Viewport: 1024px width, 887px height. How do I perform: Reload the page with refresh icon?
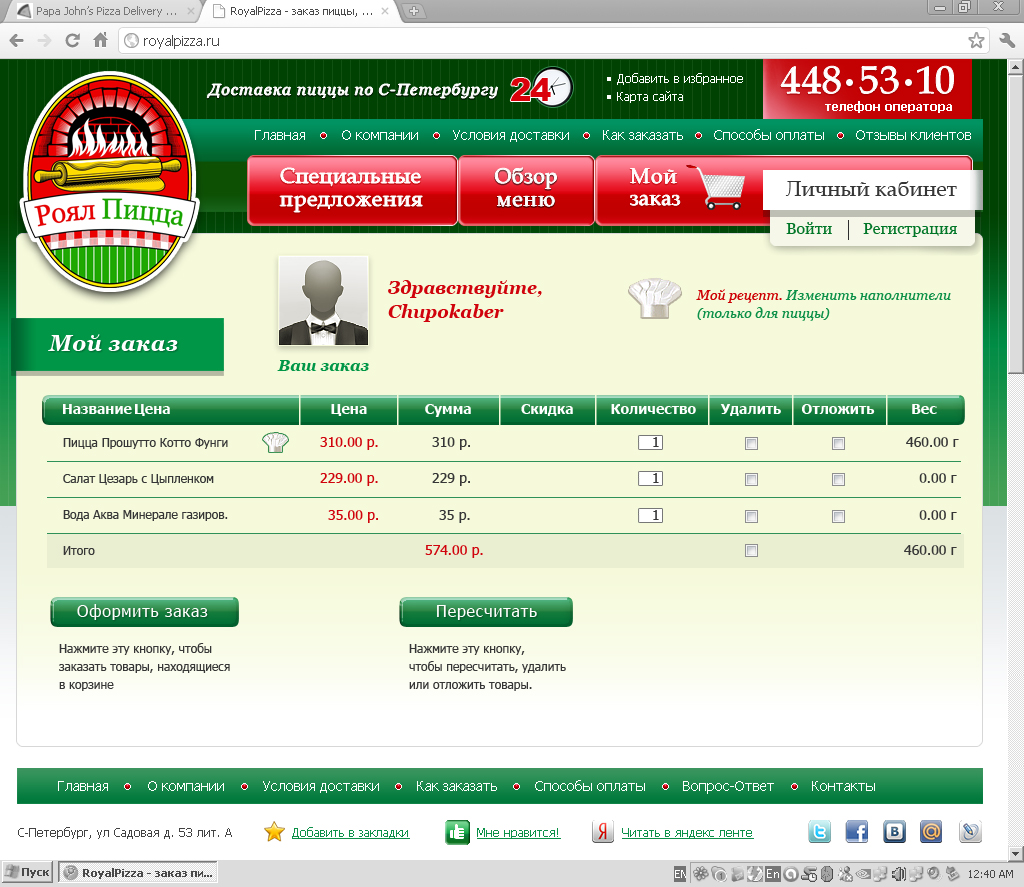tap(72, 40)
